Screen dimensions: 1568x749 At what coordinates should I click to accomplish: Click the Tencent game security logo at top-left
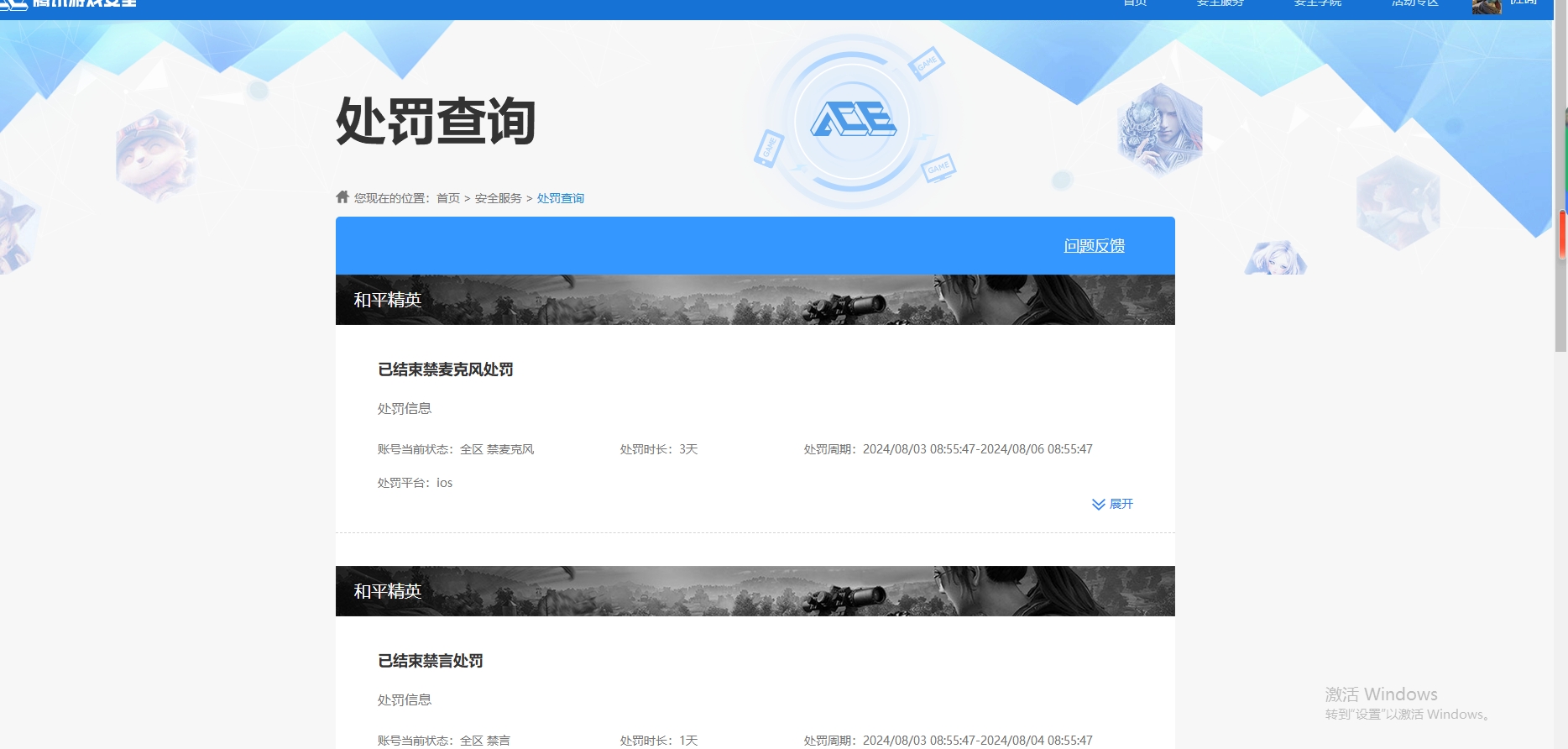(x=69, y=4)
